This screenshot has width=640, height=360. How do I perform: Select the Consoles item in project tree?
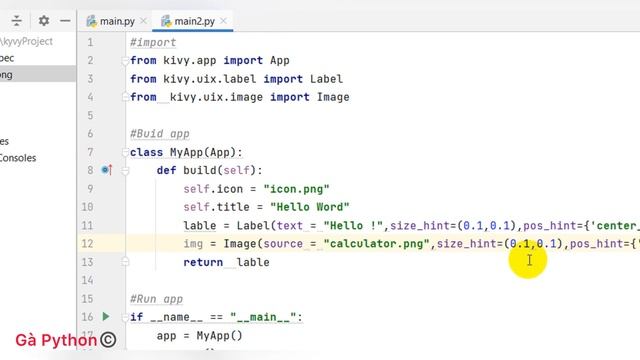18,158
